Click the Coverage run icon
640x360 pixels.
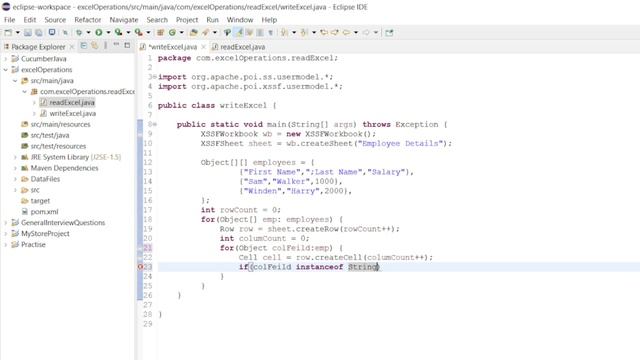pyautogui.click(x=118, y=32)
